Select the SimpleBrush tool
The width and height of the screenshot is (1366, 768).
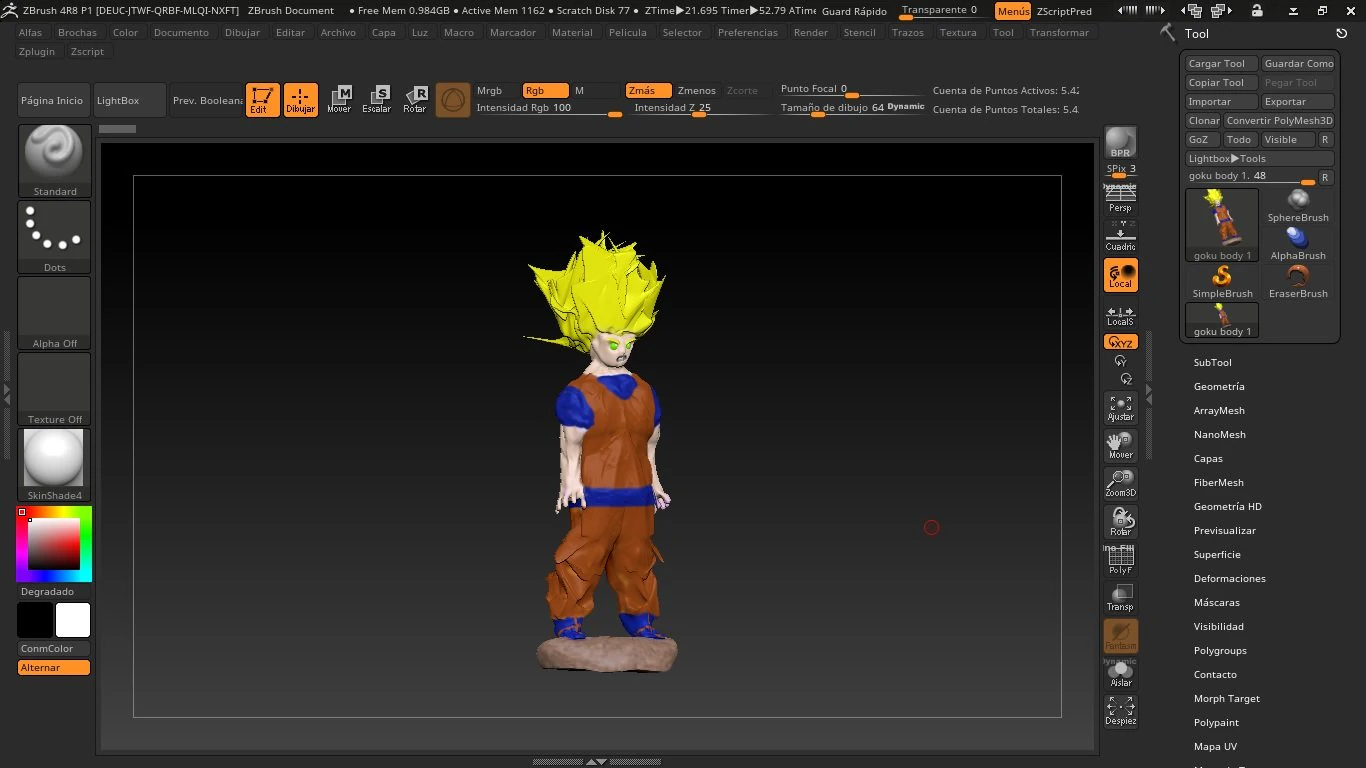[1222, 282]
